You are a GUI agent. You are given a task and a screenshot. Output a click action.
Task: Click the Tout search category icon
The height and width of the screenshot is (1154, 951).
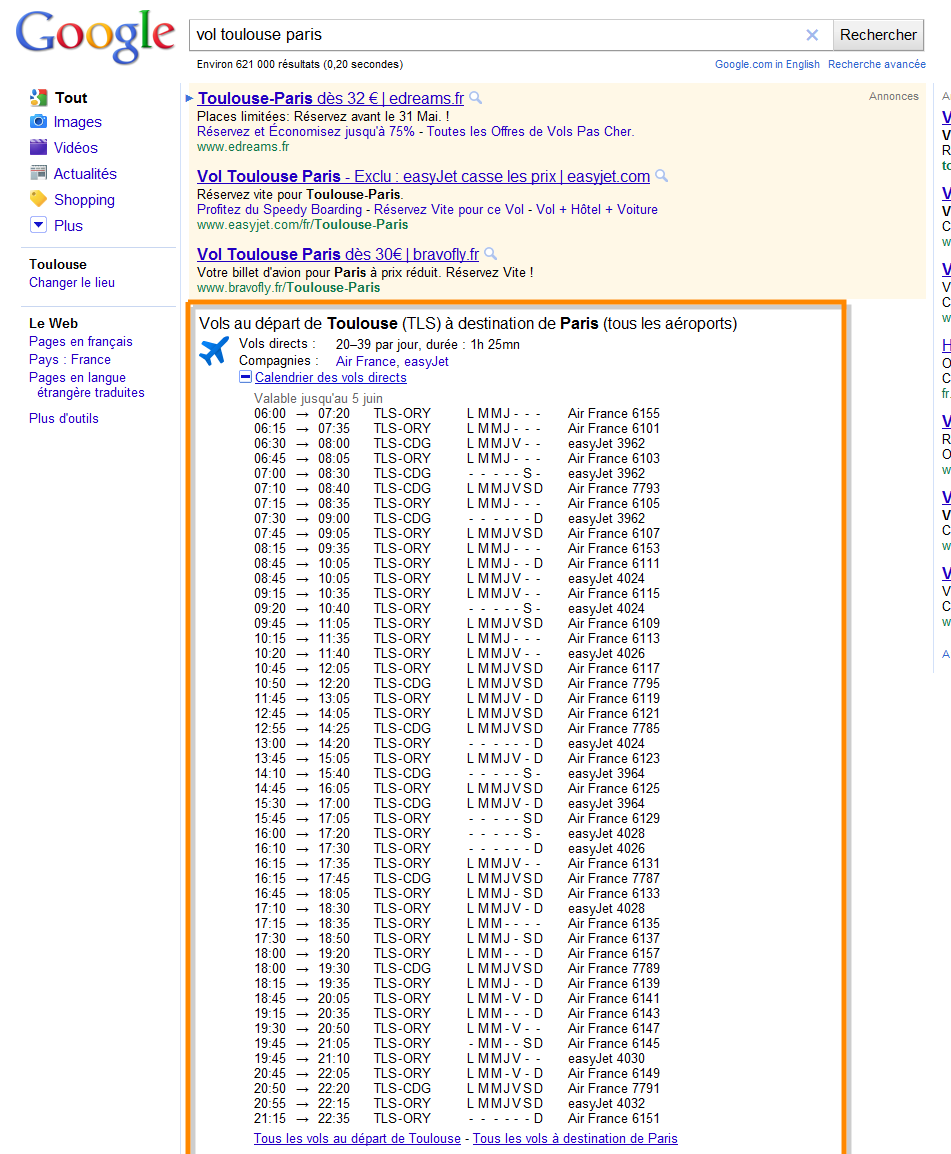click(x=38, y=97)
